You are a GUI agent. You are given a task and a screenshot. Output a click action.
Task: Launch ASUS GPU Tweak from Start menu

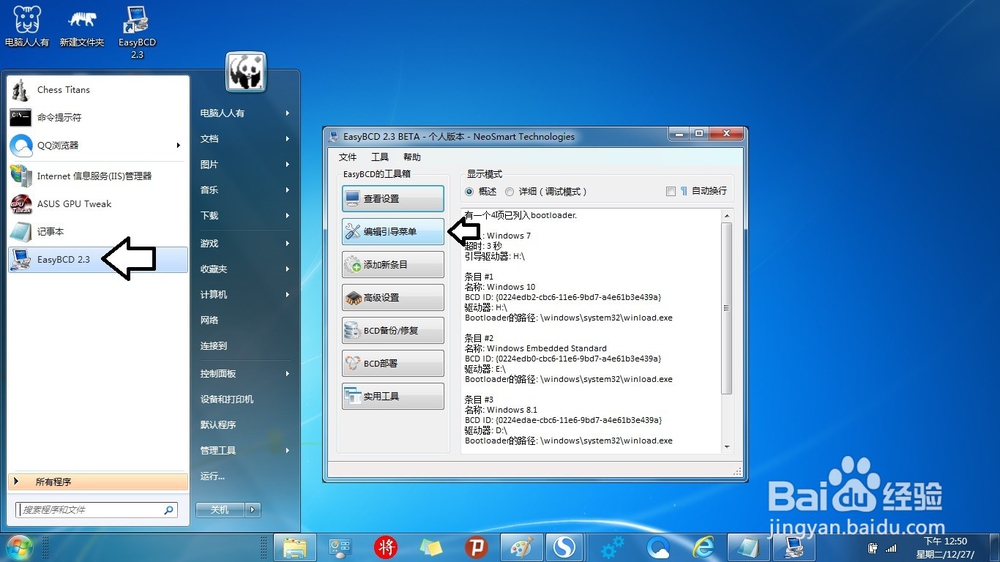[x=98, y=204]
